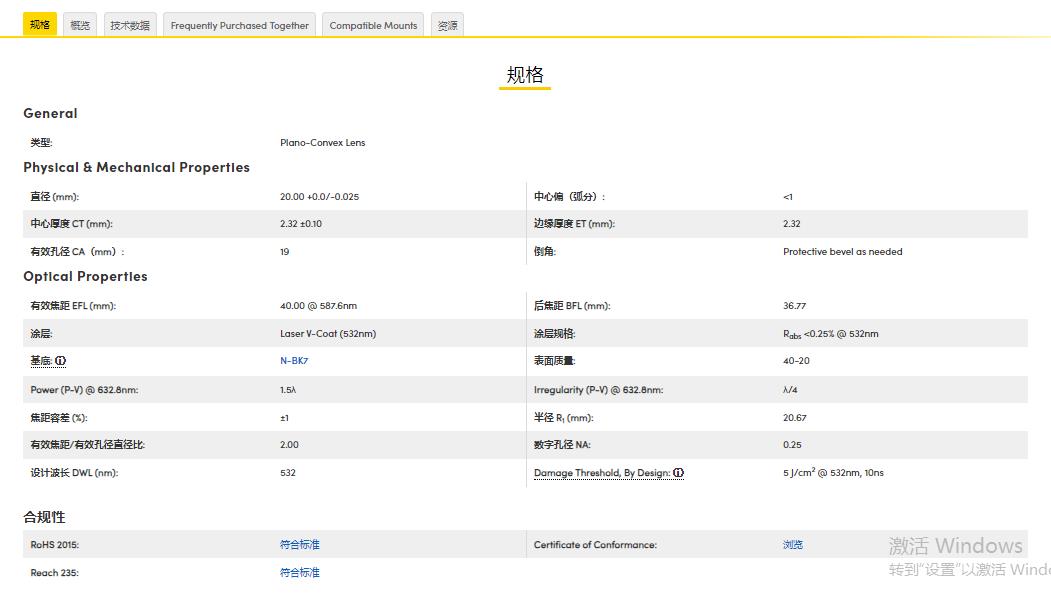This screenshot has width=1051, height=594.
Task: Open the N-BK7 substrate link
Action: coord(294,361)
